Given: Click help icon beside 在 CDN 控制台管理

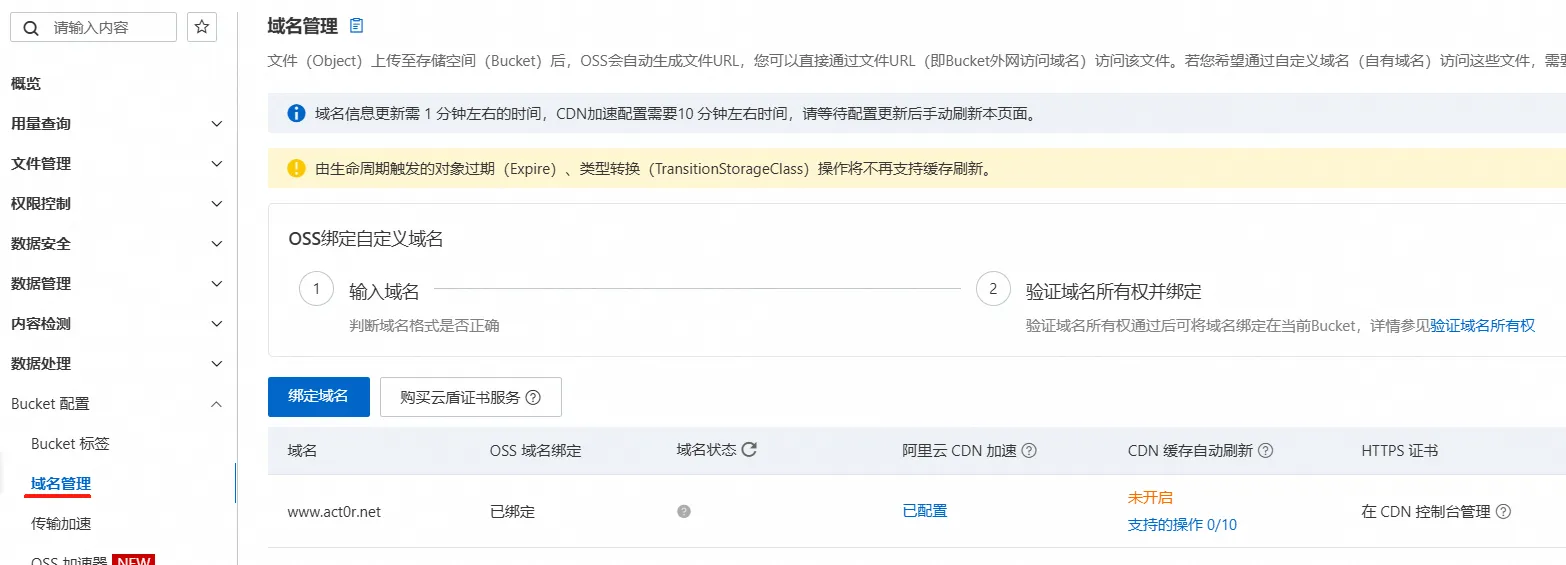Looking at the screenshot, I should coord(1503,511).
